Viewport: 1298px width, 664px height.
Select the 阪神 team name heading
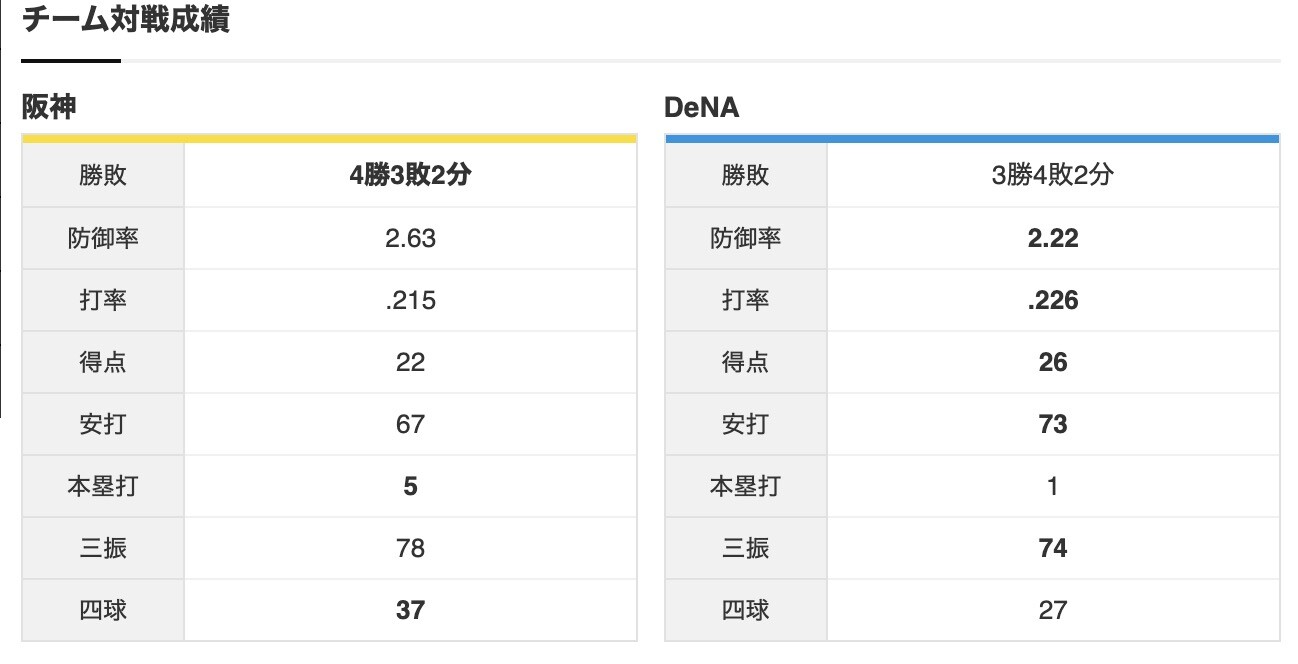tap(48, 107)
